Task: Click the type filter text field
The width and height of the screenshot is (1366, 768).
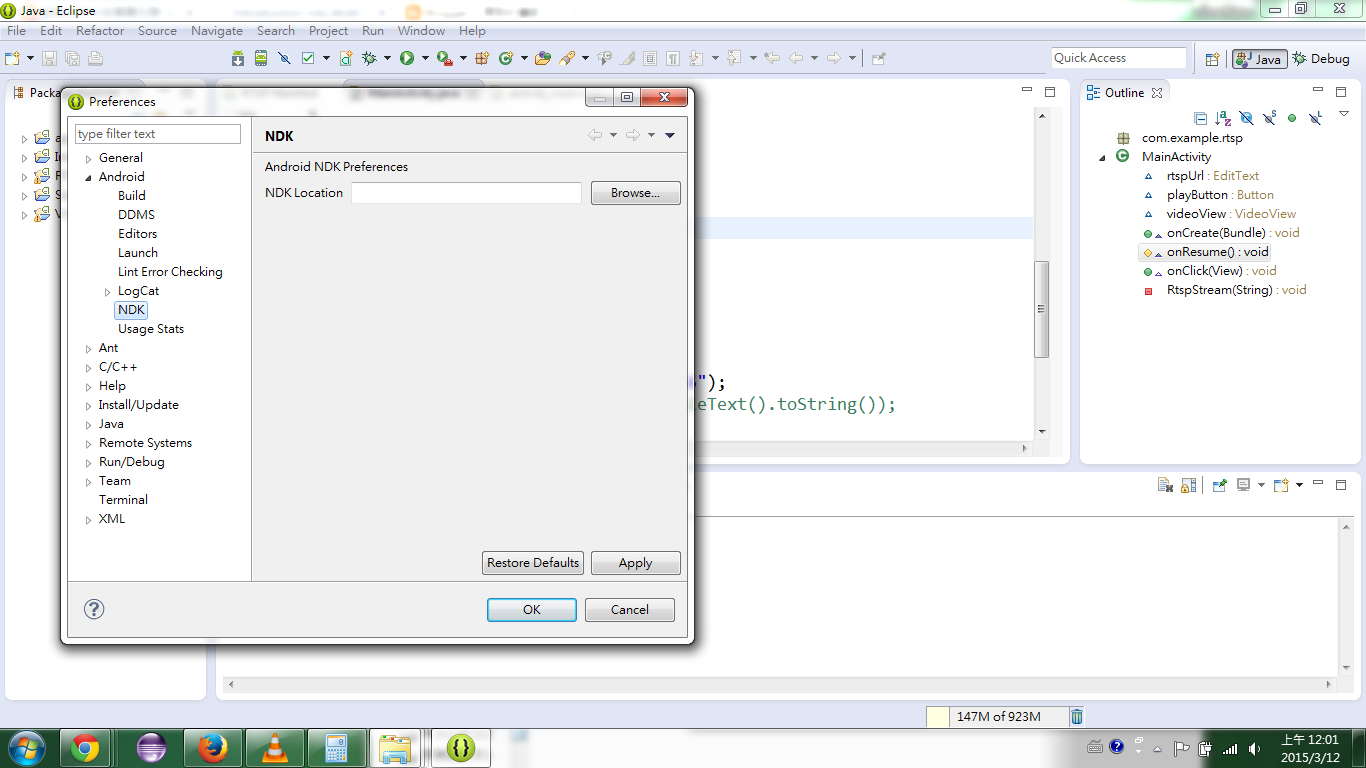Action: pos(158,134)
